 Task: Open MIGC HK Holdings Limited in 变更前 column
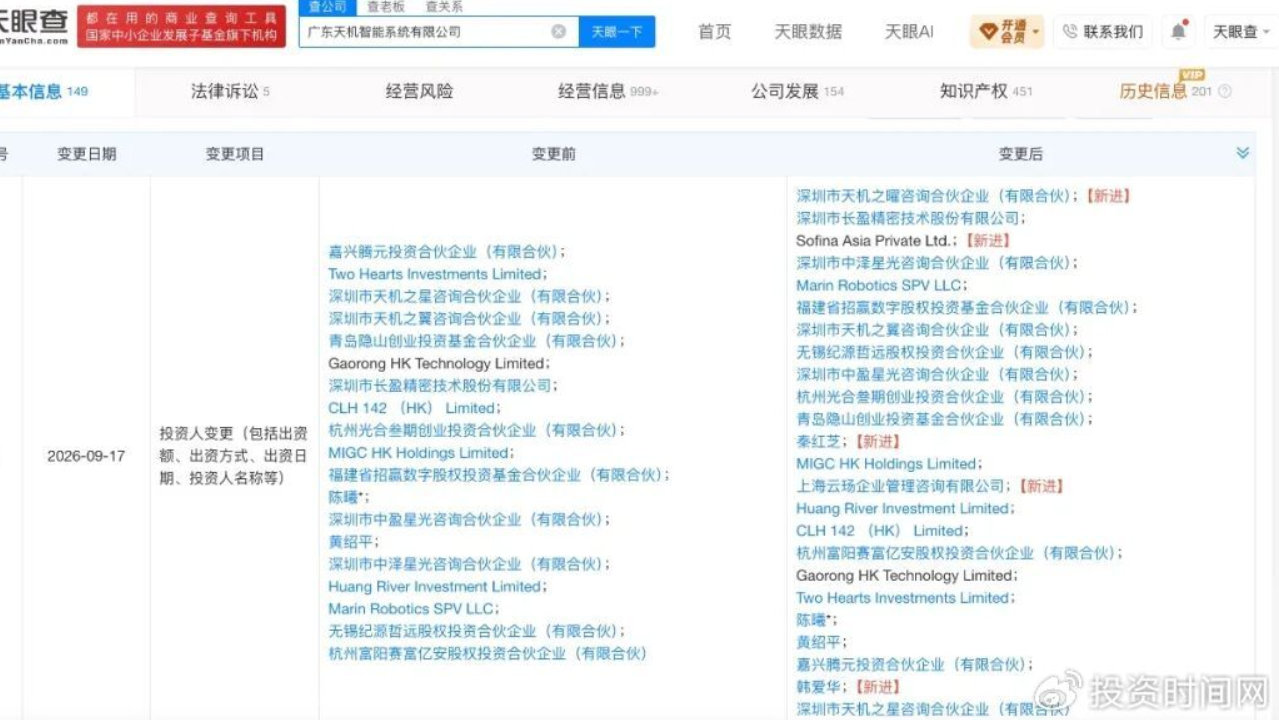tap(419, 453)
